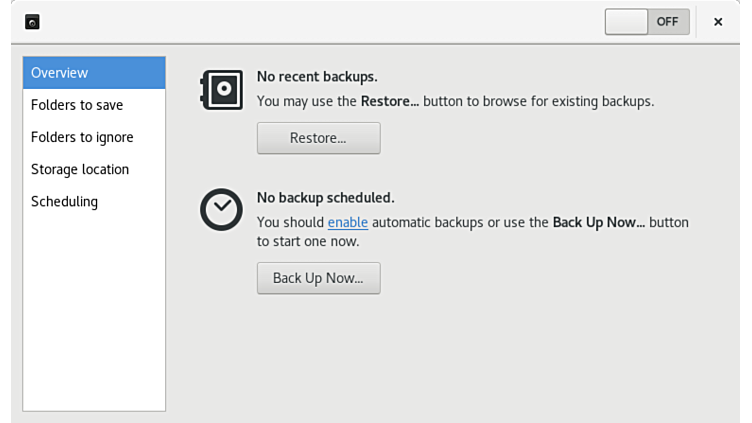This screenshot has height=423, width=752.
Task: Click the safe app icon in header bar
Action: (x=32, y=21)
